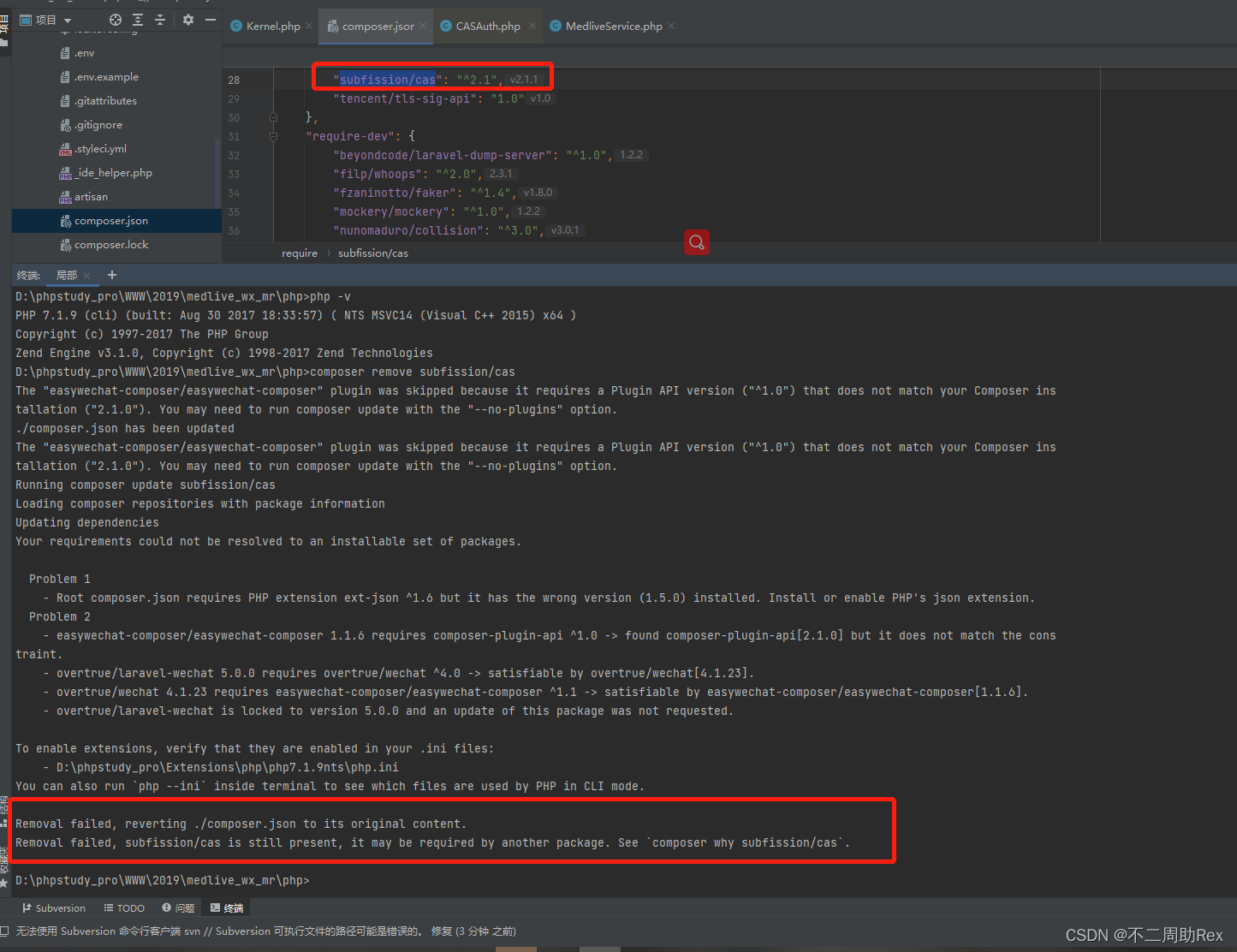Click "nunomaduro/collision" dependency line
1237x952 pixels.
[438, 230]
